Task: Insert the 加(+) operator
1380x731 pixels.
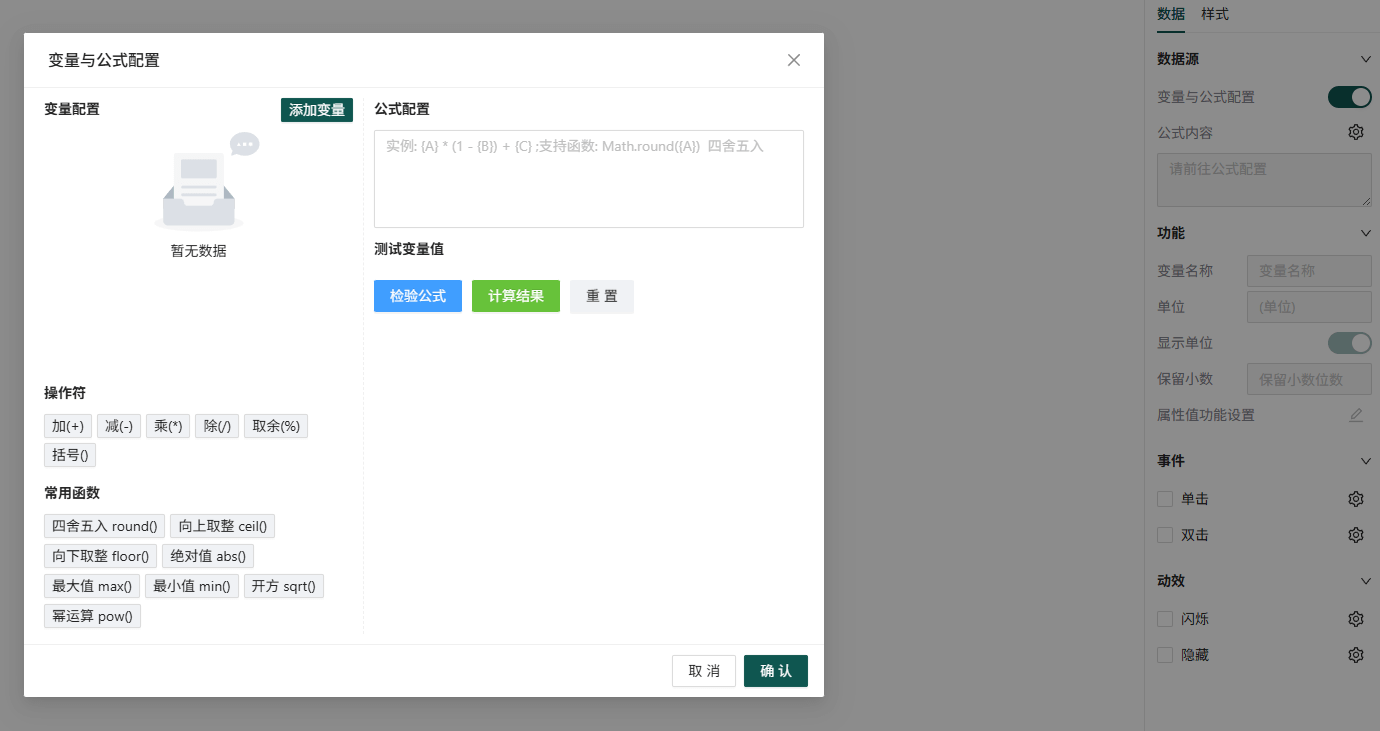Action: 67,425
